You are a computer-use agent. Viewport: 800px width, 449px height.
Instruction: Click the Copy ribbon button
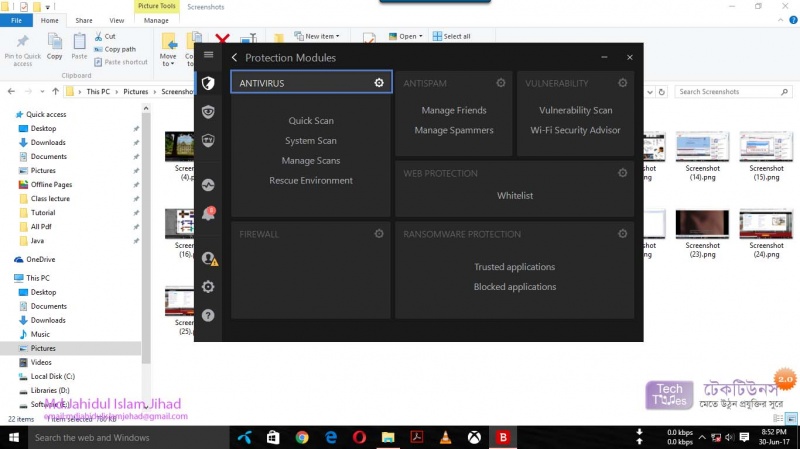(x=55, y=47)
